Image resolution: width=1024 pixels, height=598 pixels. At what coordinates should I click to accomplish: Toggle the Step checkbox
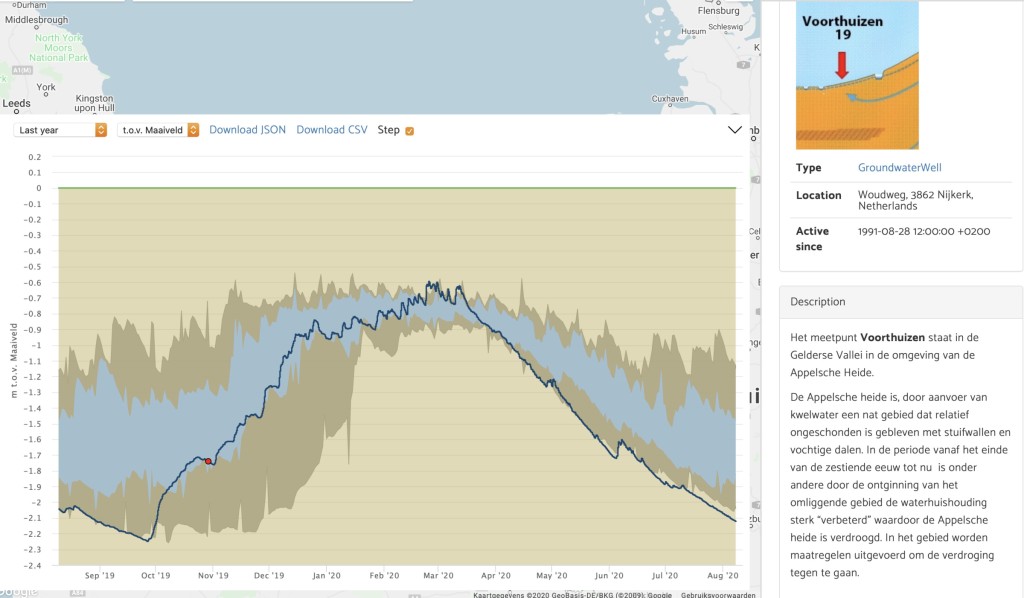coord(409,131)
